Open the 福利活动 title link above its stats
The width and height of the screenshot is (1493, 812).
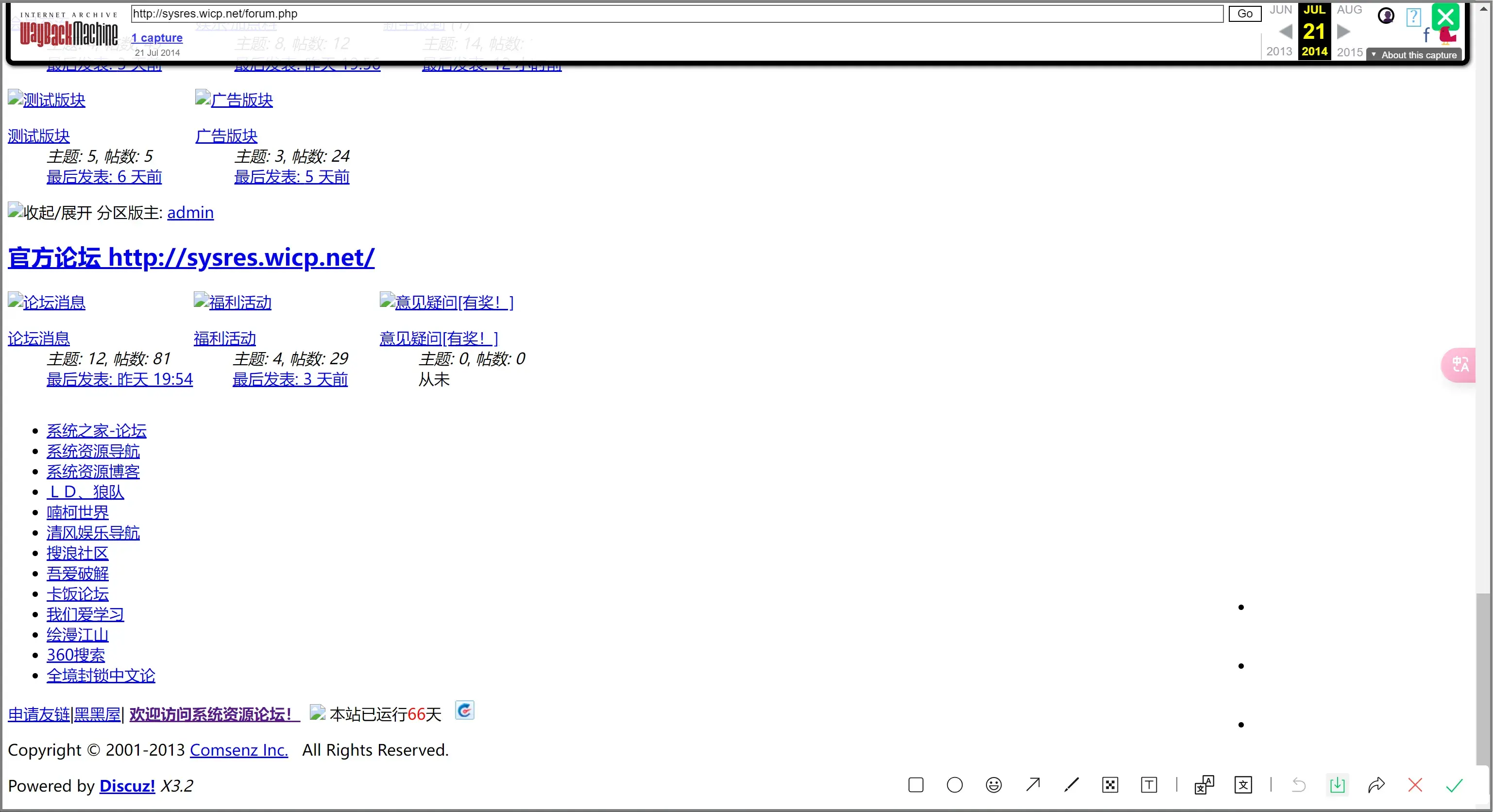(224, 338)
